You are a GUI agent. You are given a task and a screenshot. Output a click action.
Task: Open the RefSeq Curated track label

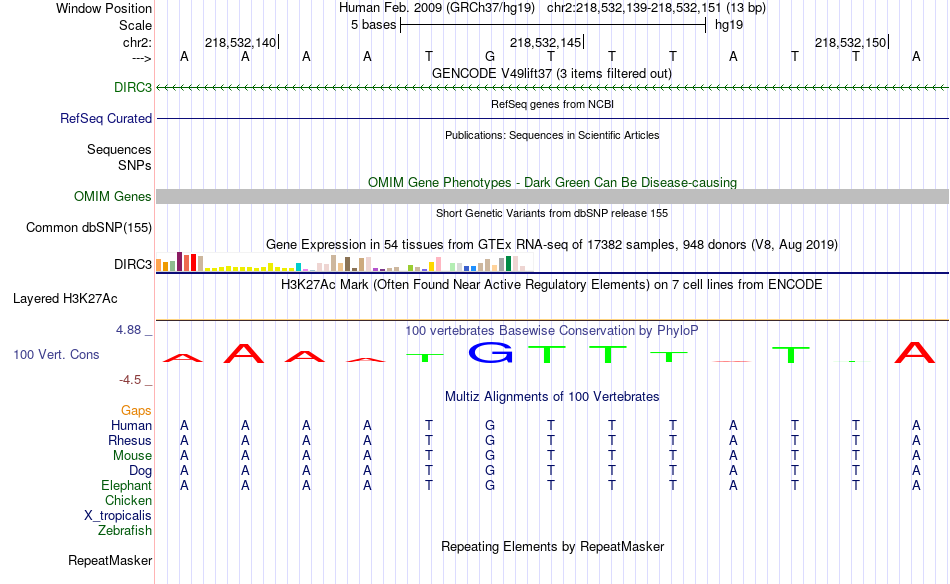pyautogui.click(x=106, y=118)
